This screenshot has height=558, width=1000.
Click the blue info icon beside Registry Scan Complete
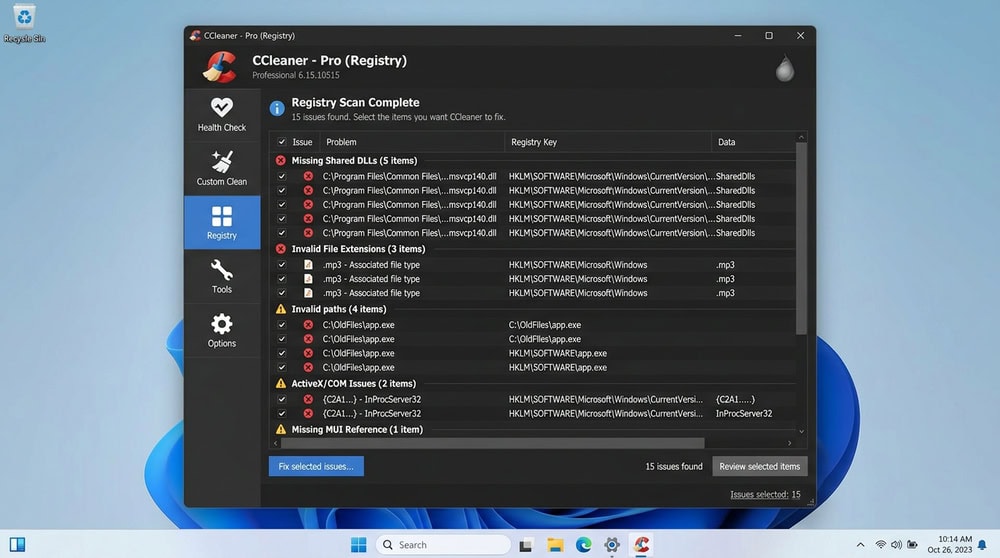[x=277, y=108]
